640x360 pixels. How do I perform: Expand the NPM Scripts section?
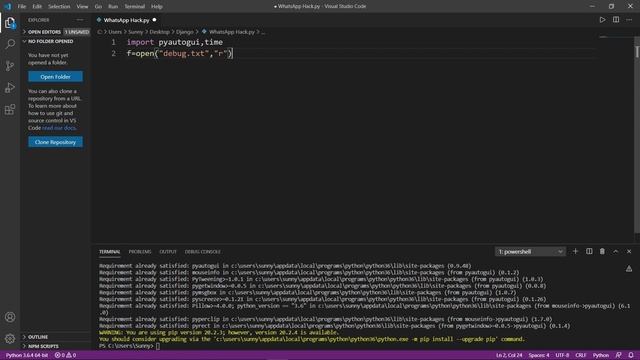click(55, 346)
